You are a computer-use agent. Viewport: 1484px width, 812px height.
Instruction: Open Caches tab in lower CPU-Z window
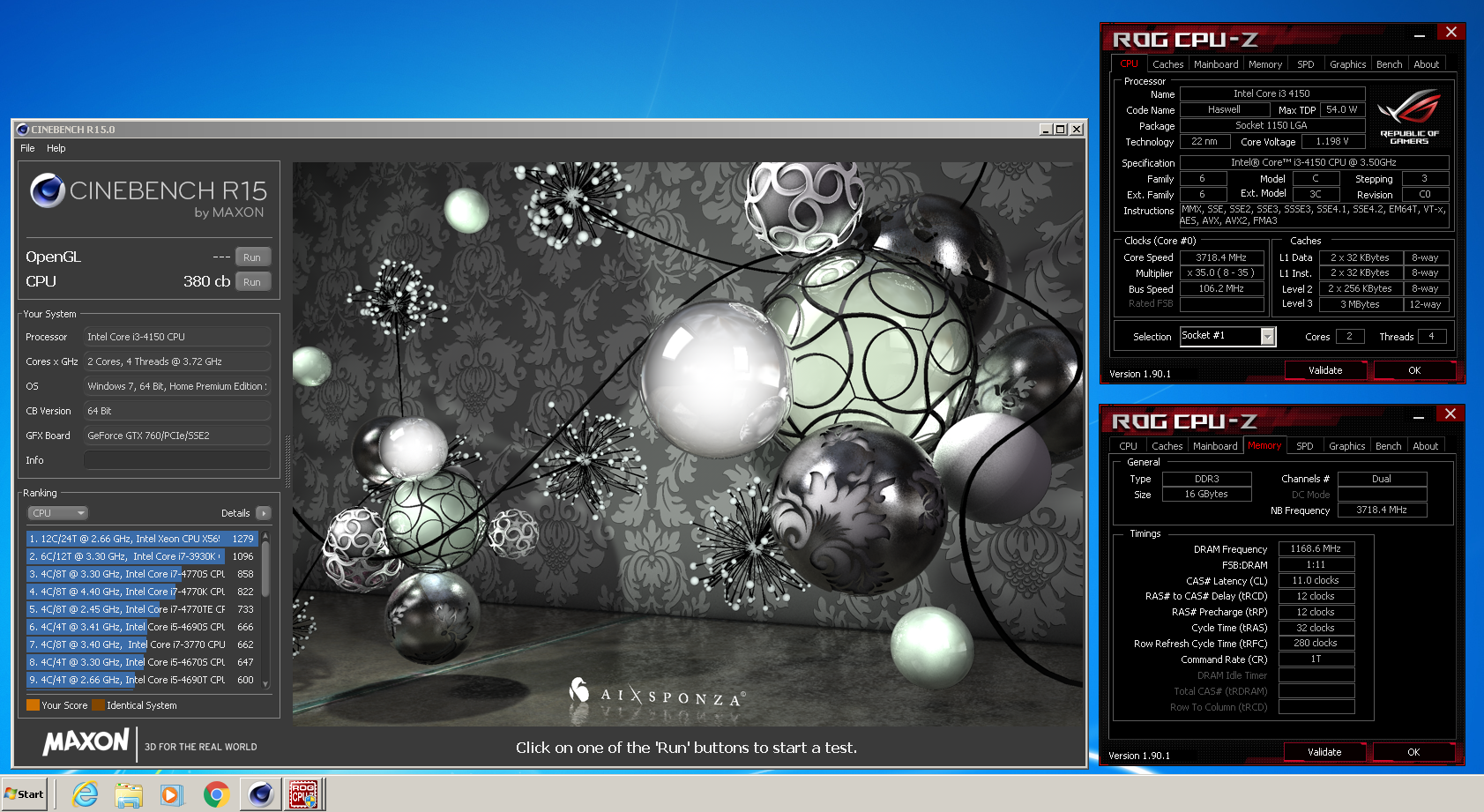[x=1167, y=446]
